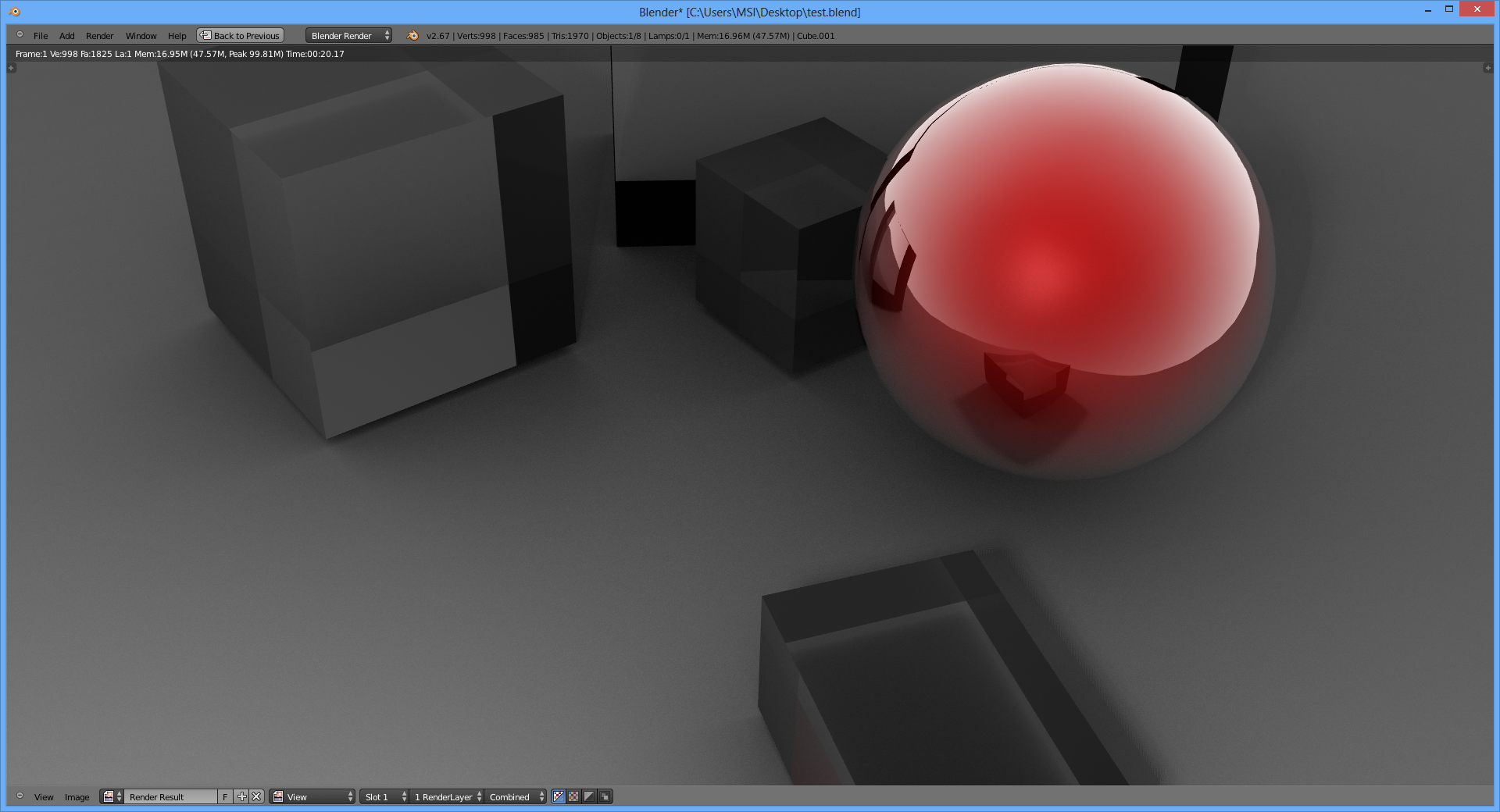
Task: Unlink the Render Result image with X icon
Action: (256, 797)
